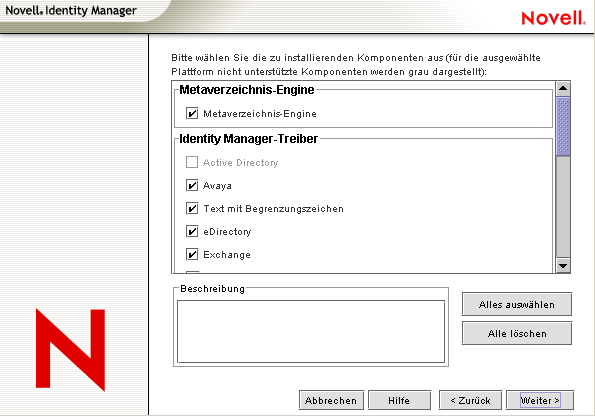Click the component list scrollbar thumb

coord(563,126)
